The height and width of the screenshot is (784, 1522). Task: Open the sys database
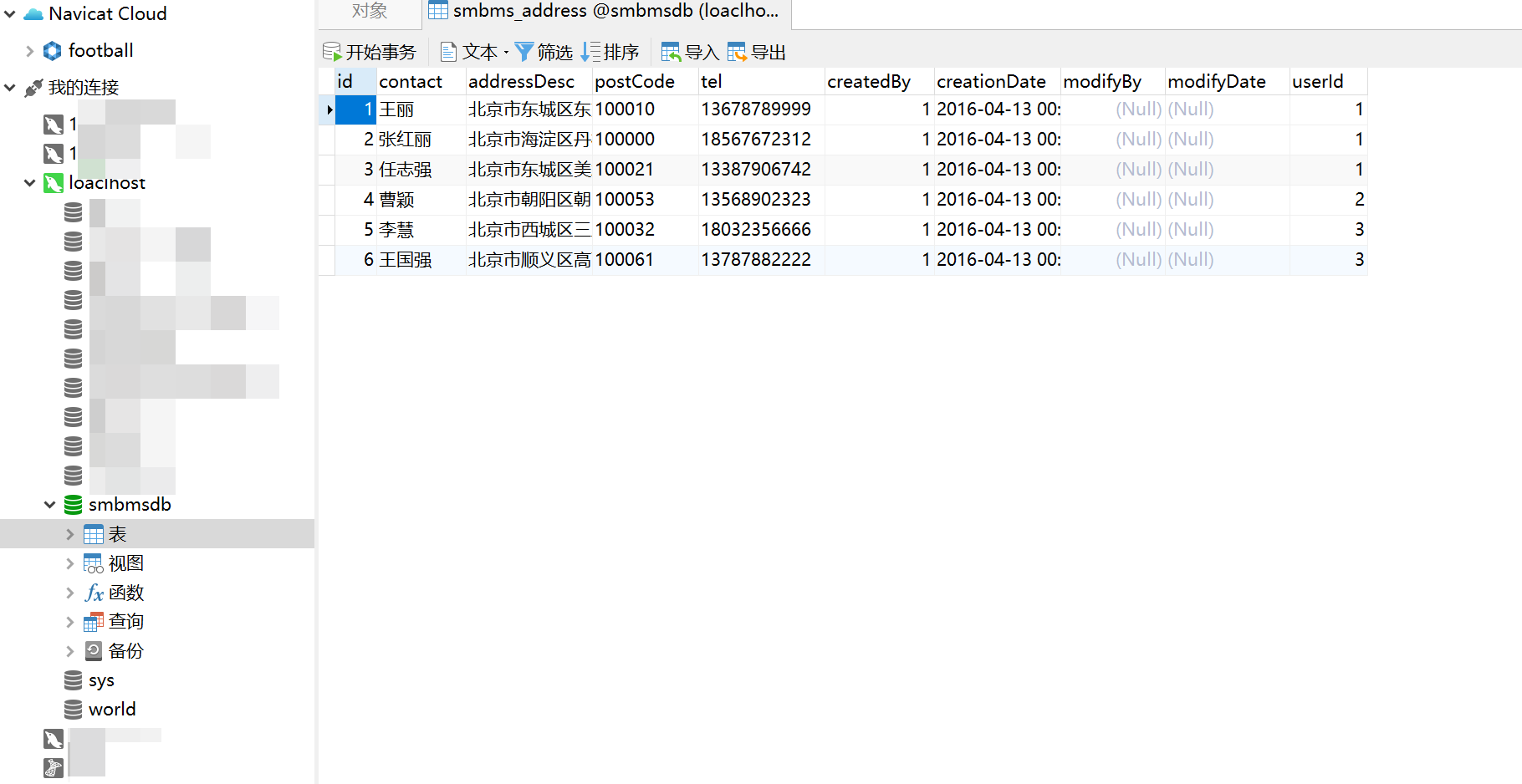click(x=101, y=680)
